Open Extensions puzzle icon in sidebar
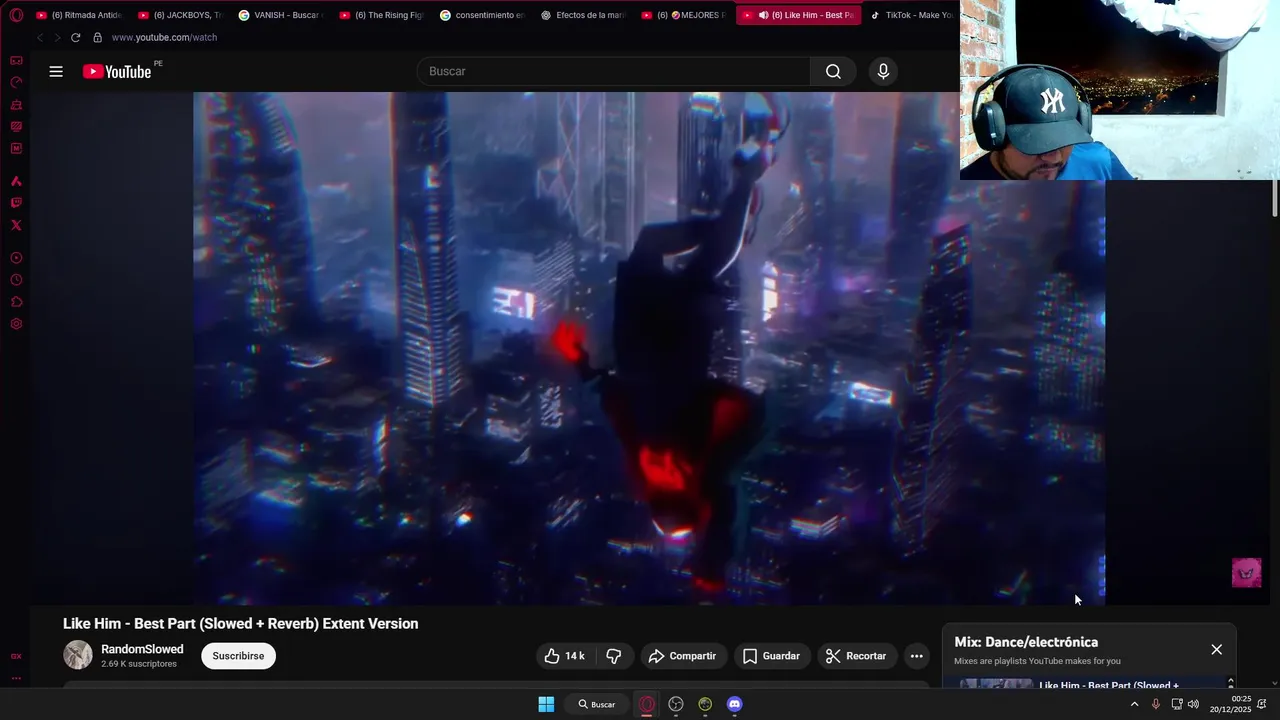 16,302
